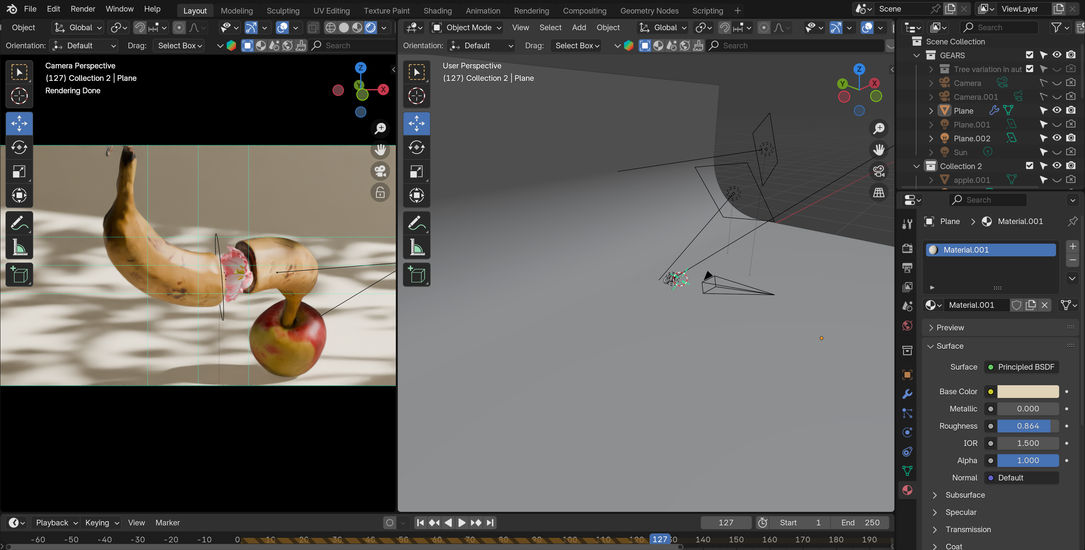
Task: Hide the Plane.002 object with eye icon
Action: click(x=1057, y=139)
